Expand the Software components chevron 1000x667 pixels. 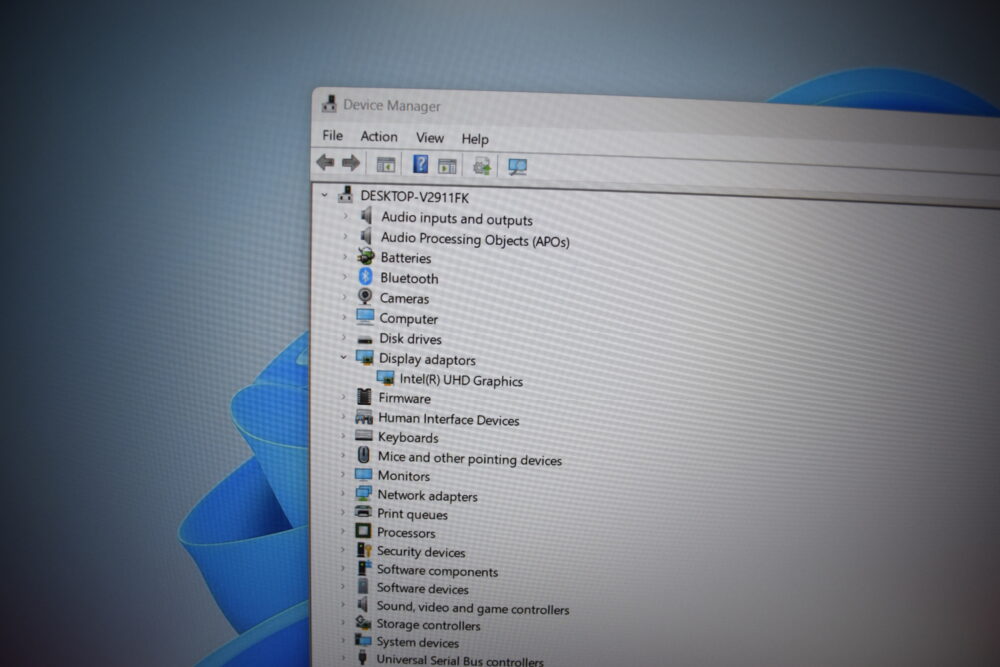[343, 568]
